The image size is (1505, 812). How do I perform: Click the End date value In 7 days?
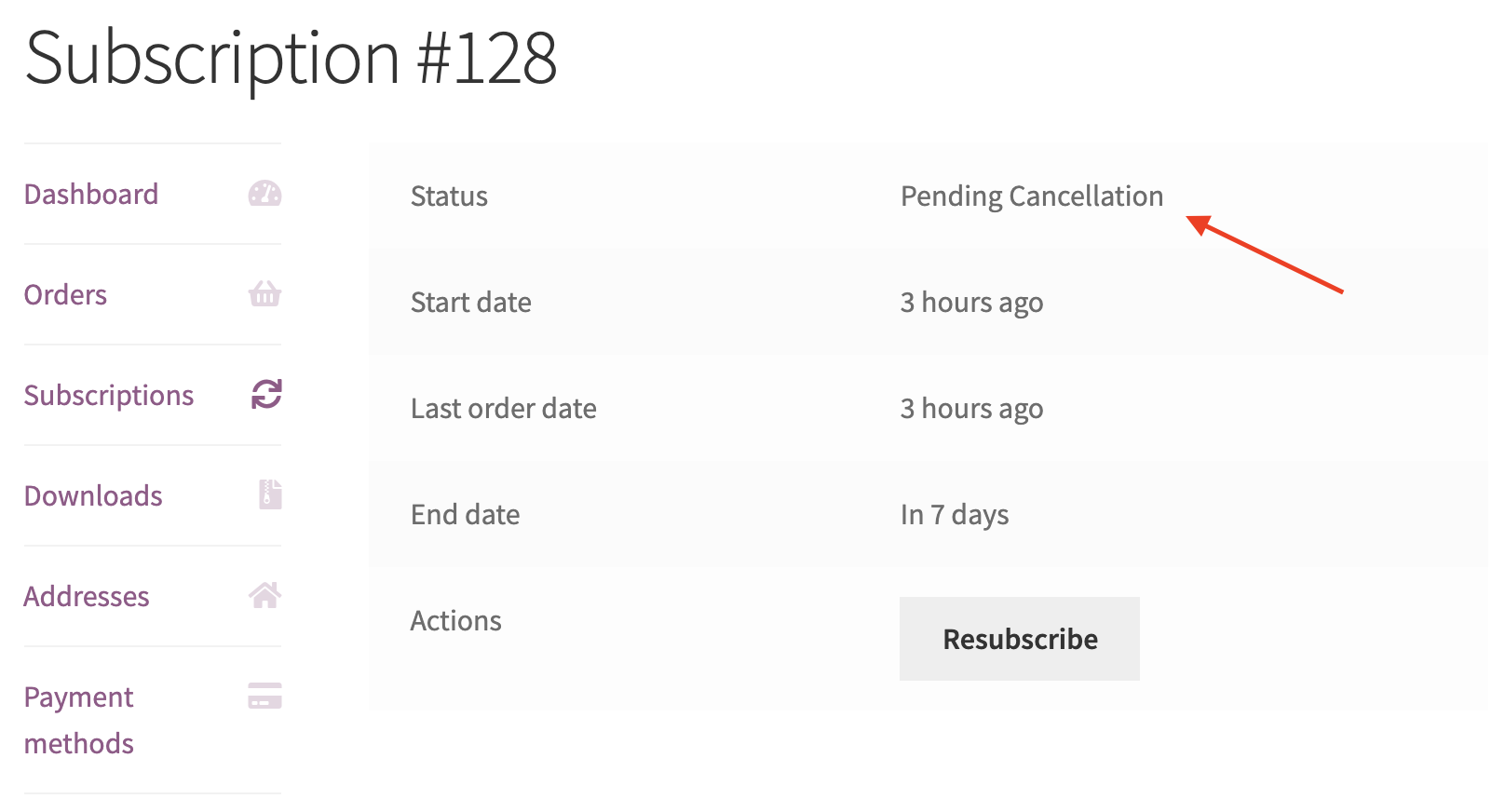point(955,515)
